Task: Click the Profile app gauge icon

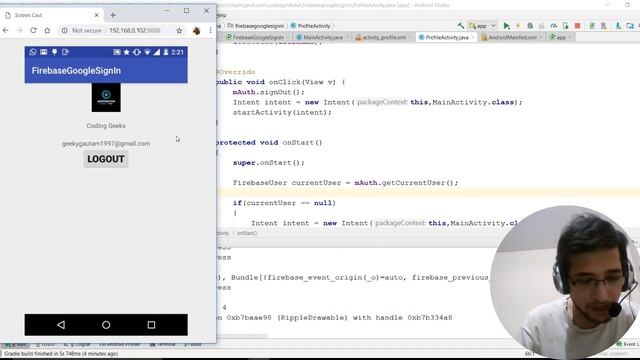Action: tap(554, 26)
